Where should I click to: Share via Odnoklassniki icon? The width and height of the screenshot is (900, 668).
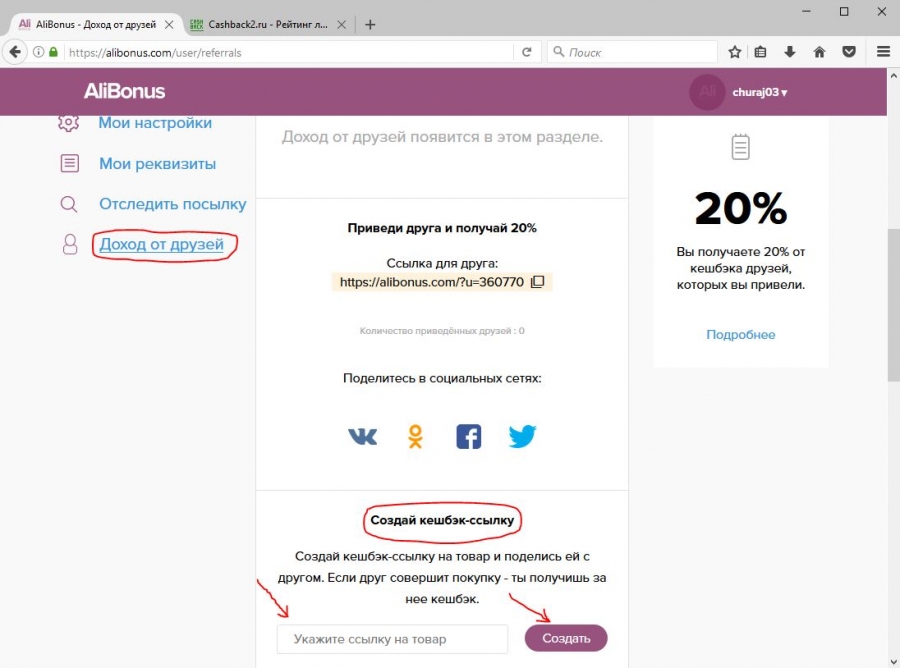click(415, 437)
